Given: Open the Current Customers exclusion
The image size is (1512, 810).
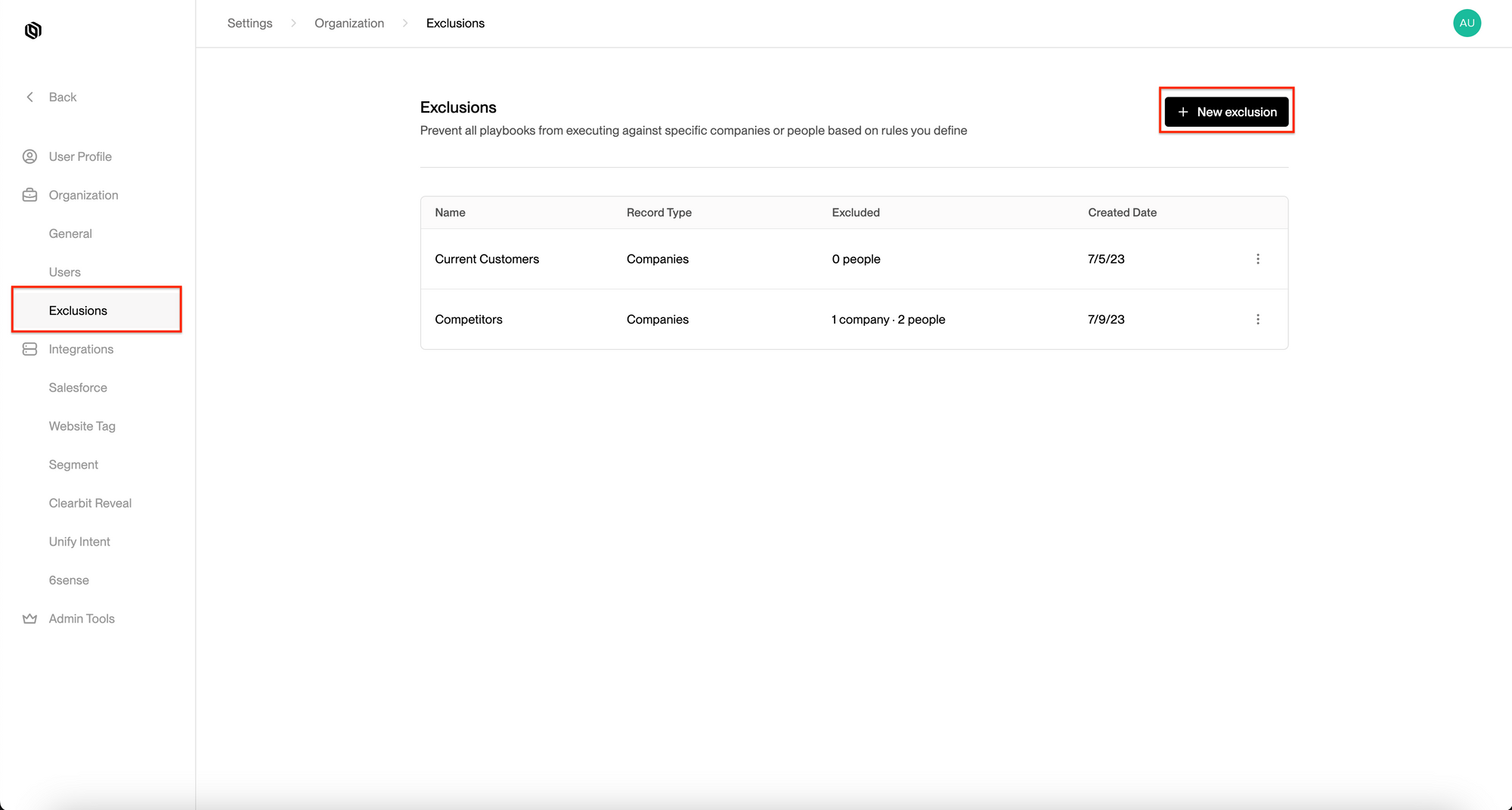Looking at the screenshot, I should coord(487,259).
